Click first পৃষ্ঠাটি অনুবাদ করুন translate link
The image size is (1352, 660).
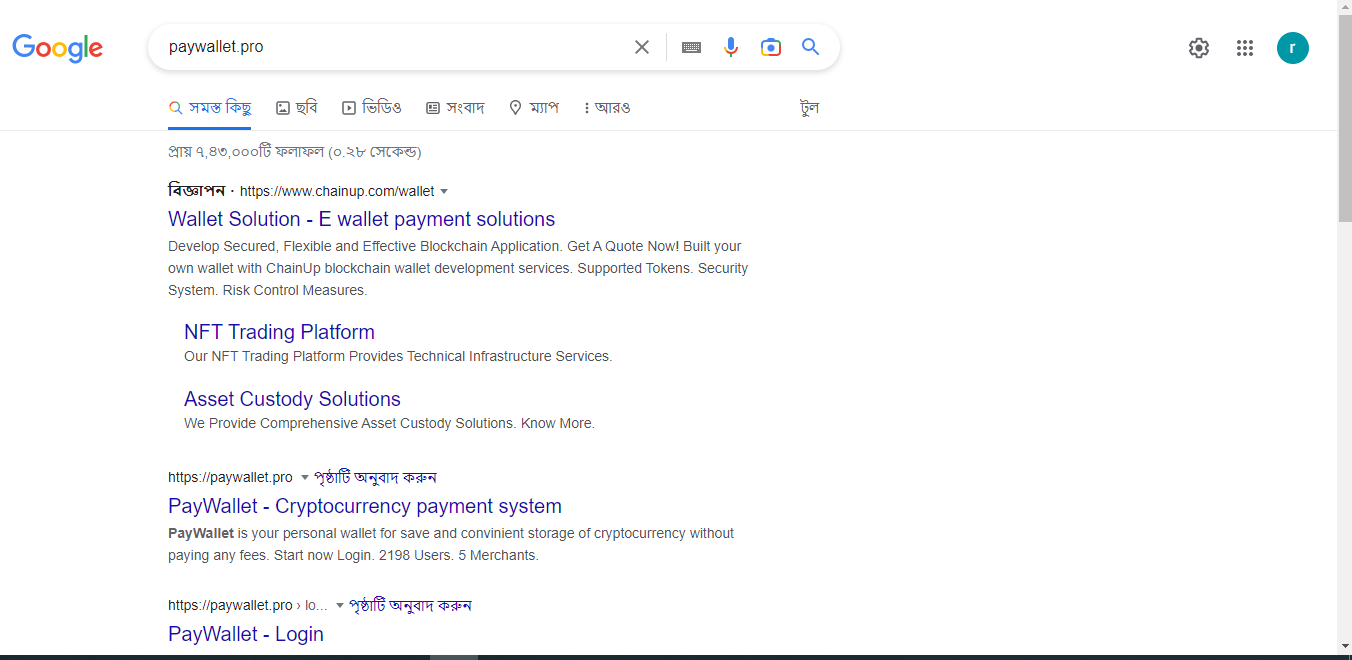pyautogui.click(x=375, y=477)
